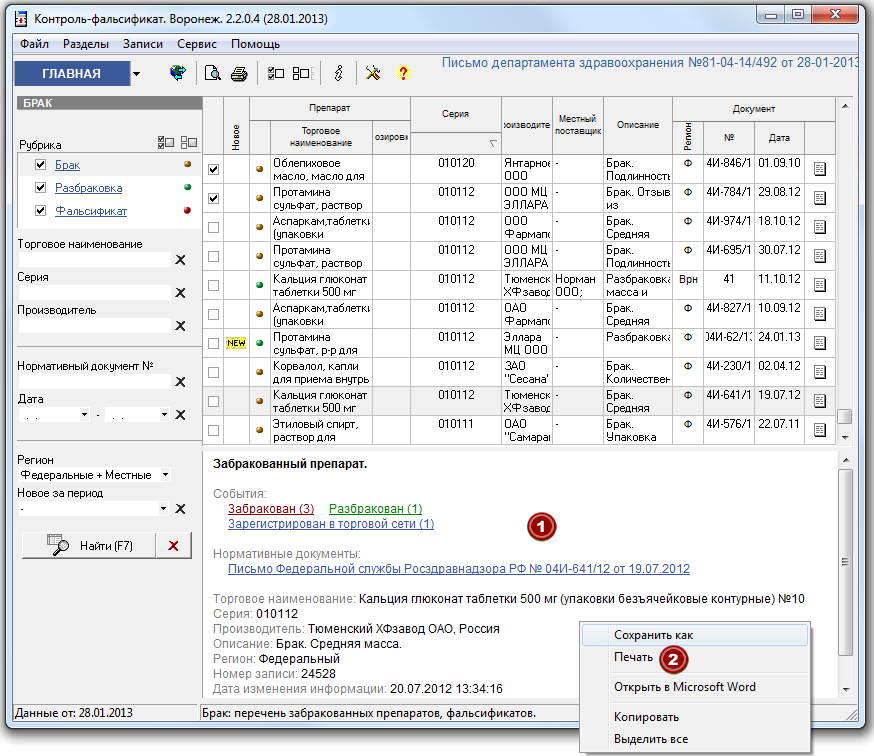Screen dimensions: 874x756
Task: Click the Найти (F7) search button
Action: [89, 546]
